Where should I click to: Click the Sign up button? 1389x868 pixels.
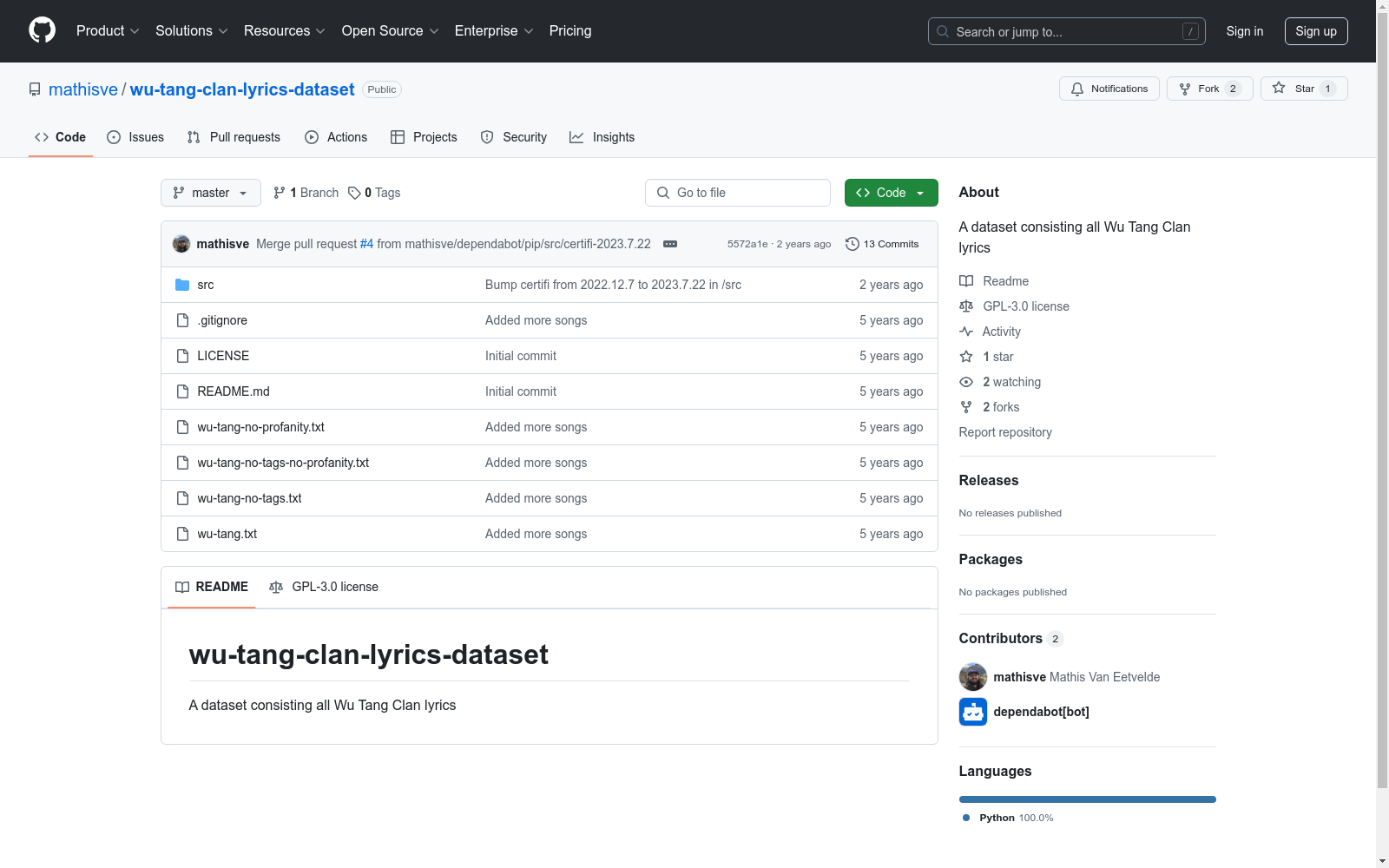[1316, 31]
